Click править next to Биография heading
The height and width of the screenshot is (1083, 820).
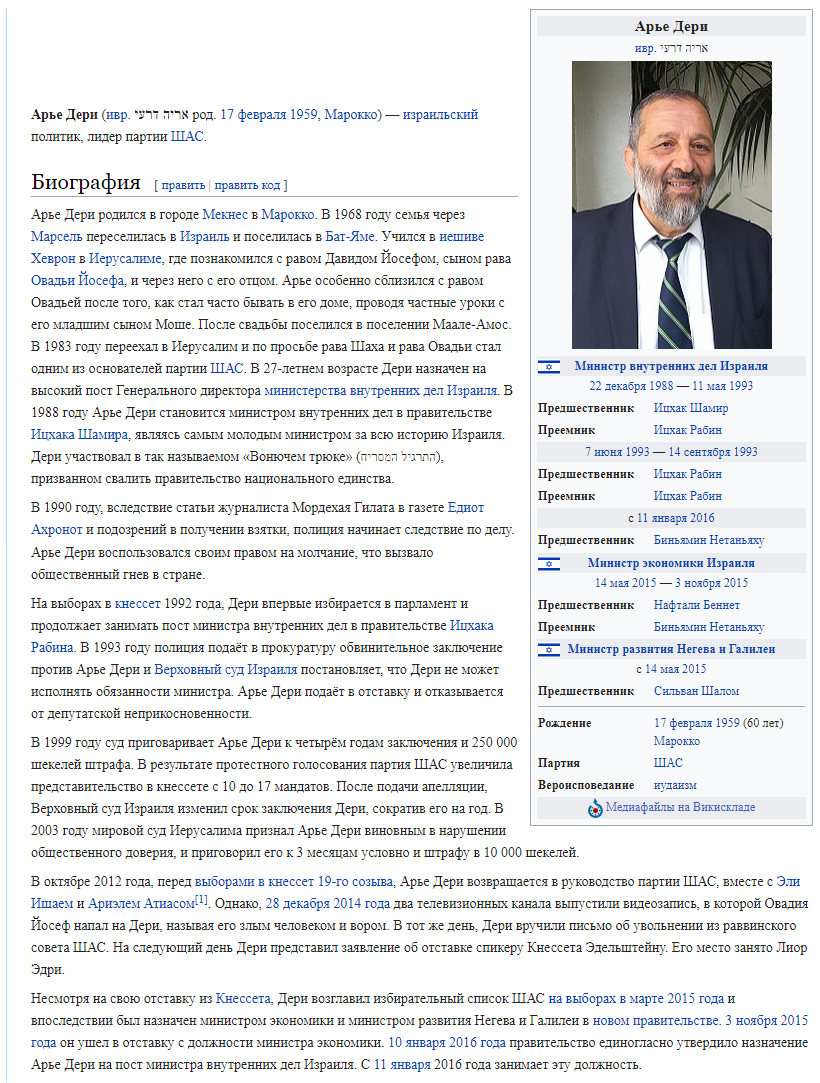[183, 185]
